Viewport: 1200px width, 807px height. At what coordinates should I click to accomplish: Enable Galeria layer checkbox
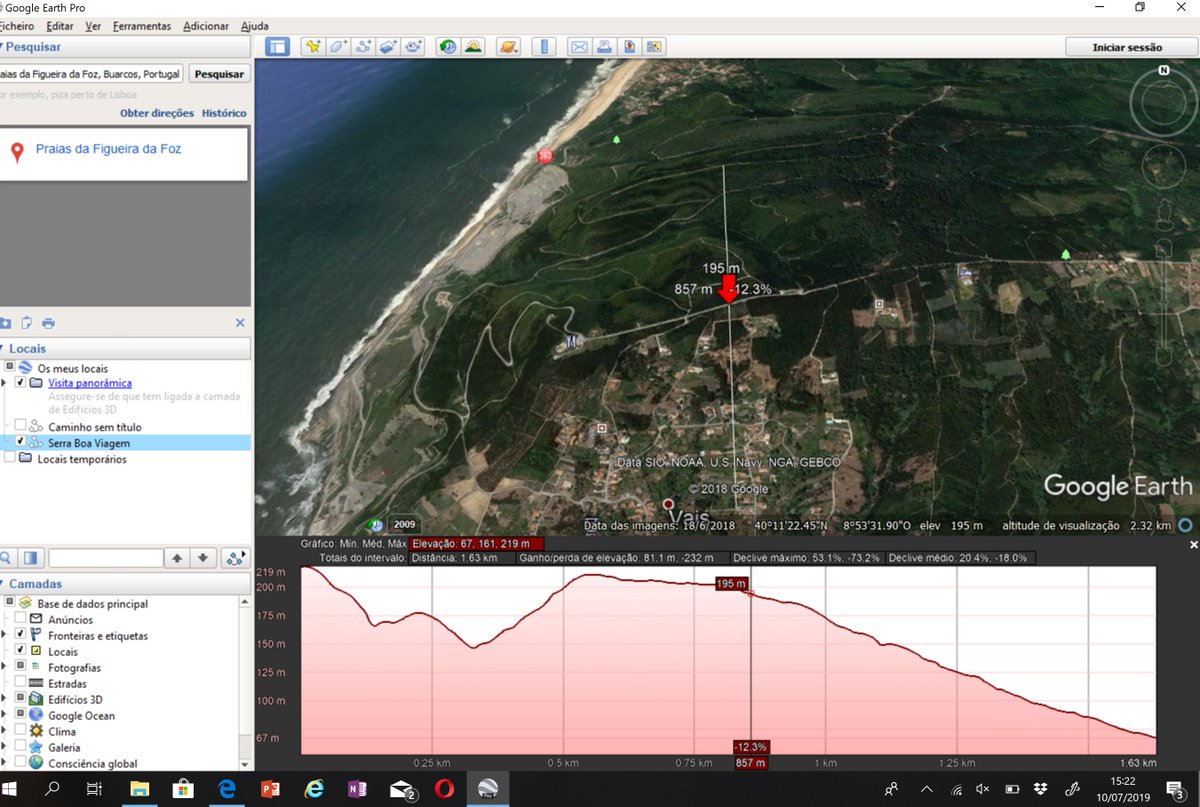(x=20, y=747)
